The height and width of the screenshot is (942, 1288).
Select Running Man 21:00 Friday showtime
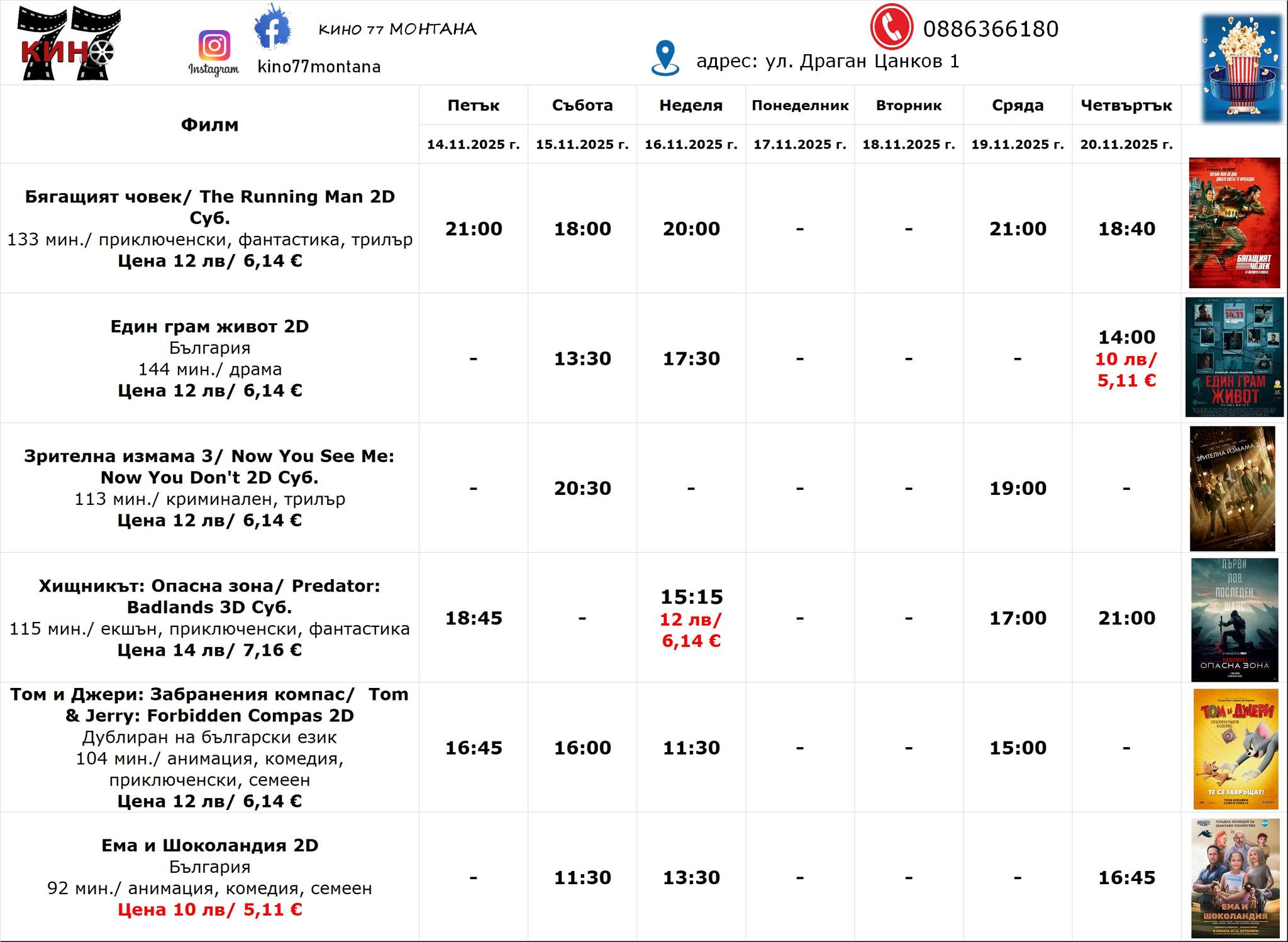pos(474,229)
